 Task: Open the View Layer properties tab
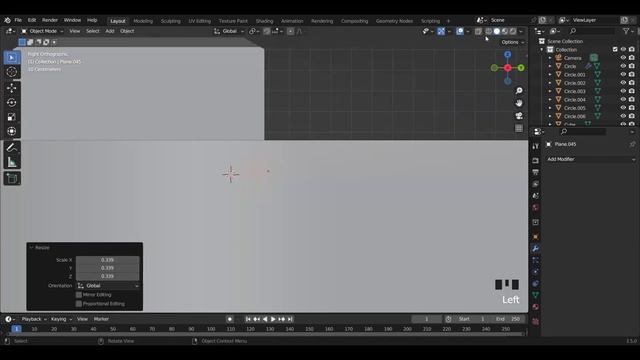click(536, 184)
